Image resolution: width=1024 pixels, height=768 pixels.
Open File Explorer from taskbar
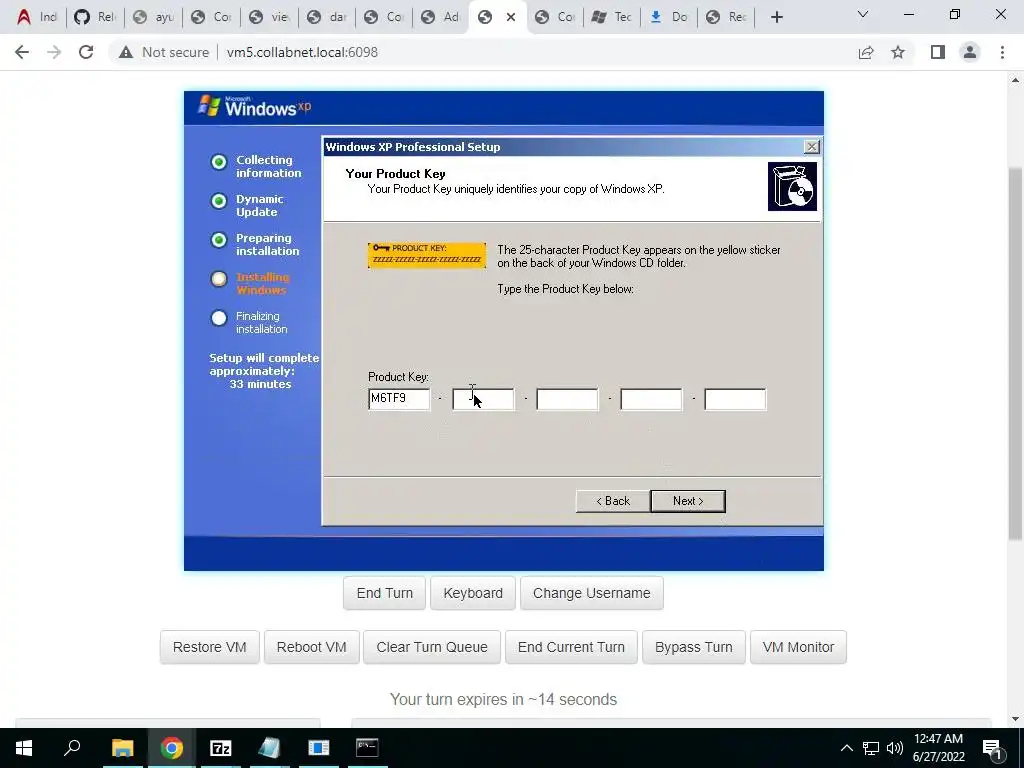[x=122, y=748]
